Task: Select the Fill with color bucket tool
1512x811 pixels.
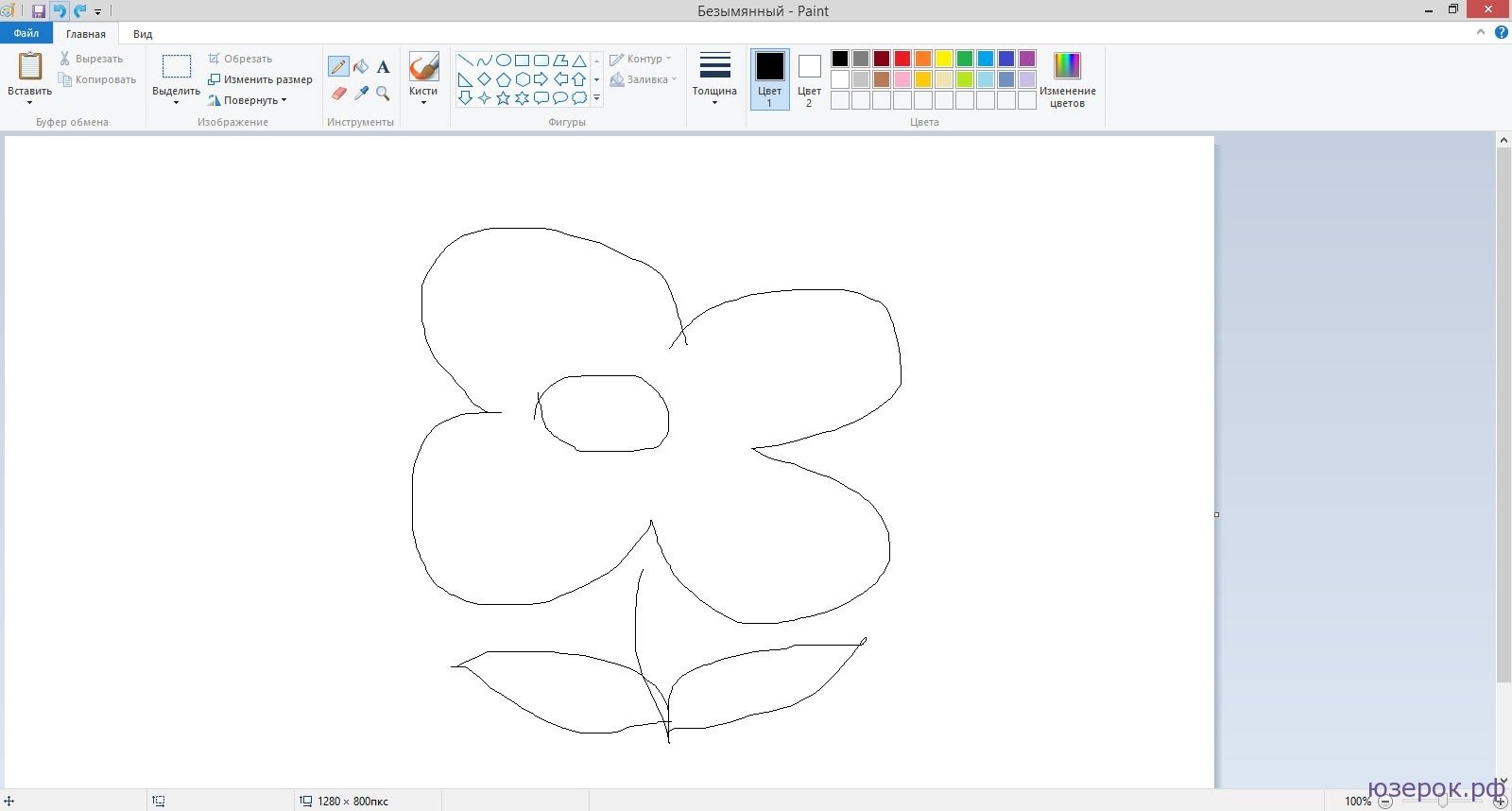Action: [x=361, y=66]
